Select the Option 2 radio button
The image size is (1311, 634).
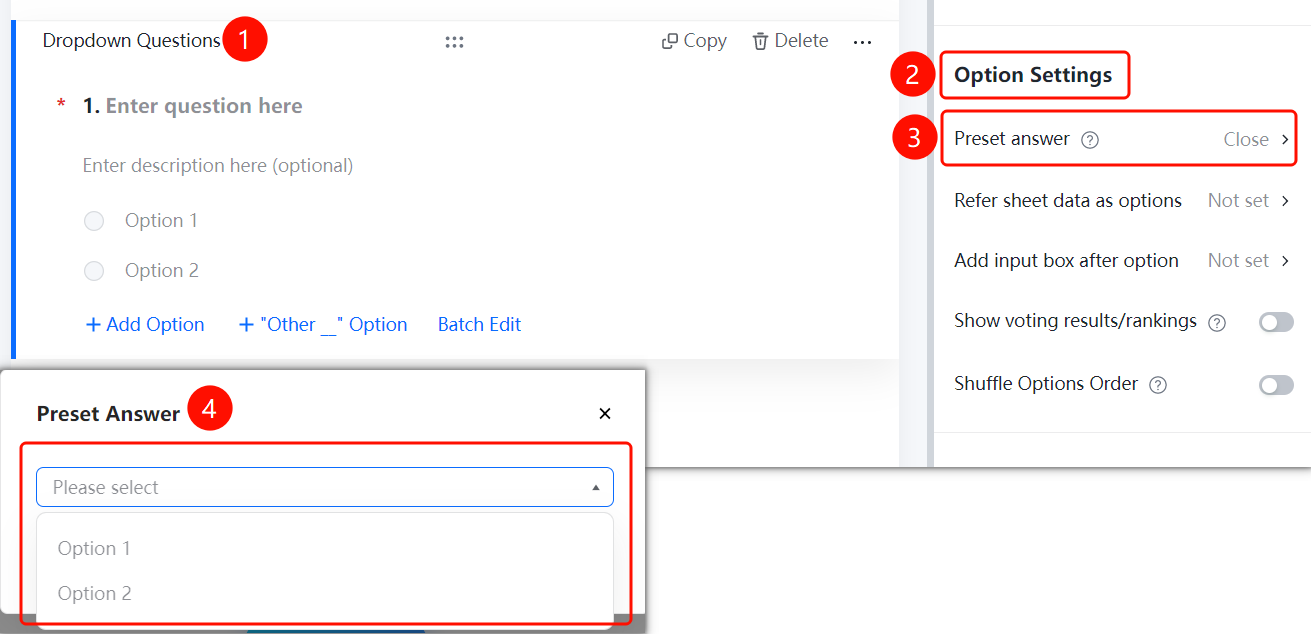(94, 271)
